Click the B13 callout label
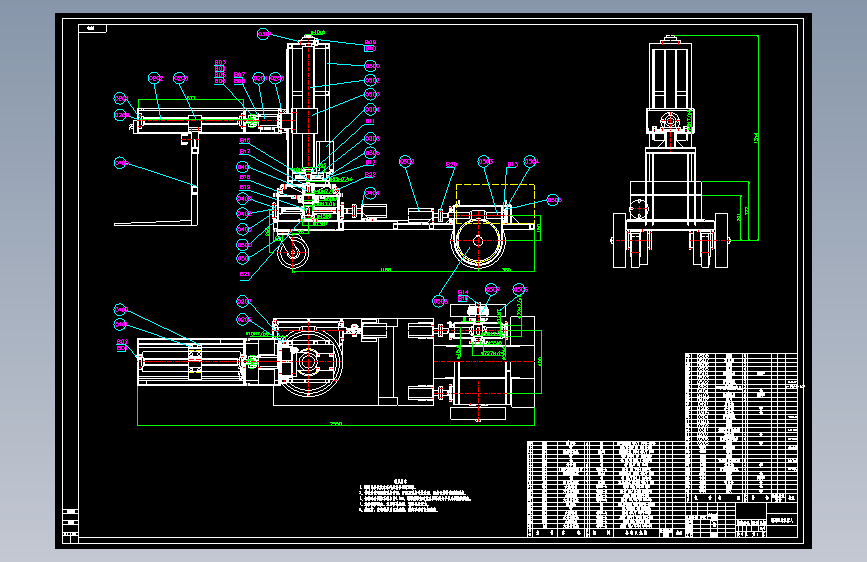This screenshot has width=867, height=562. [512, 164]
